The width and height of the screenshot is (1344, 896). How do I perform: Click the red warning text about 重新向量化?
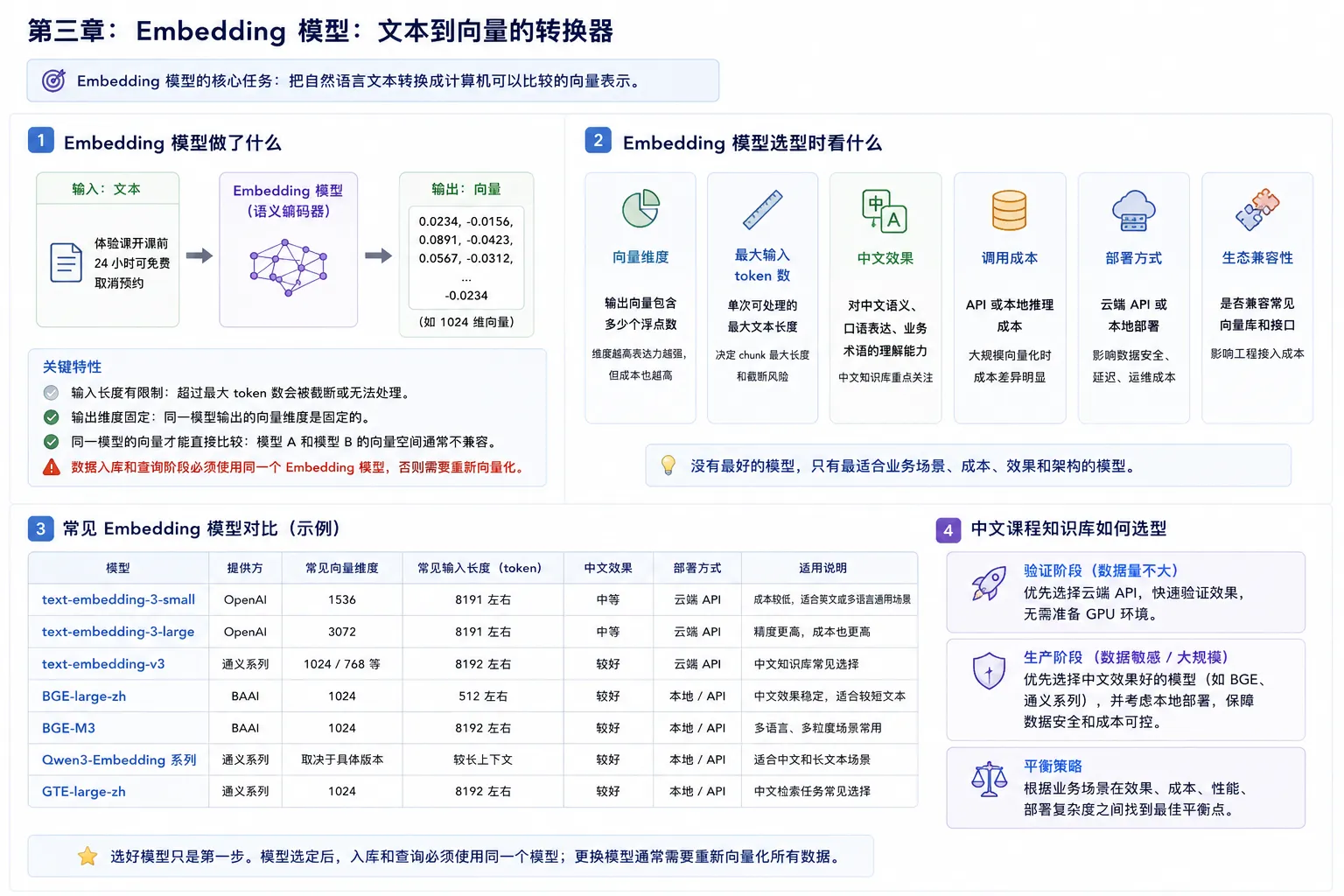(x=299, y=467)
